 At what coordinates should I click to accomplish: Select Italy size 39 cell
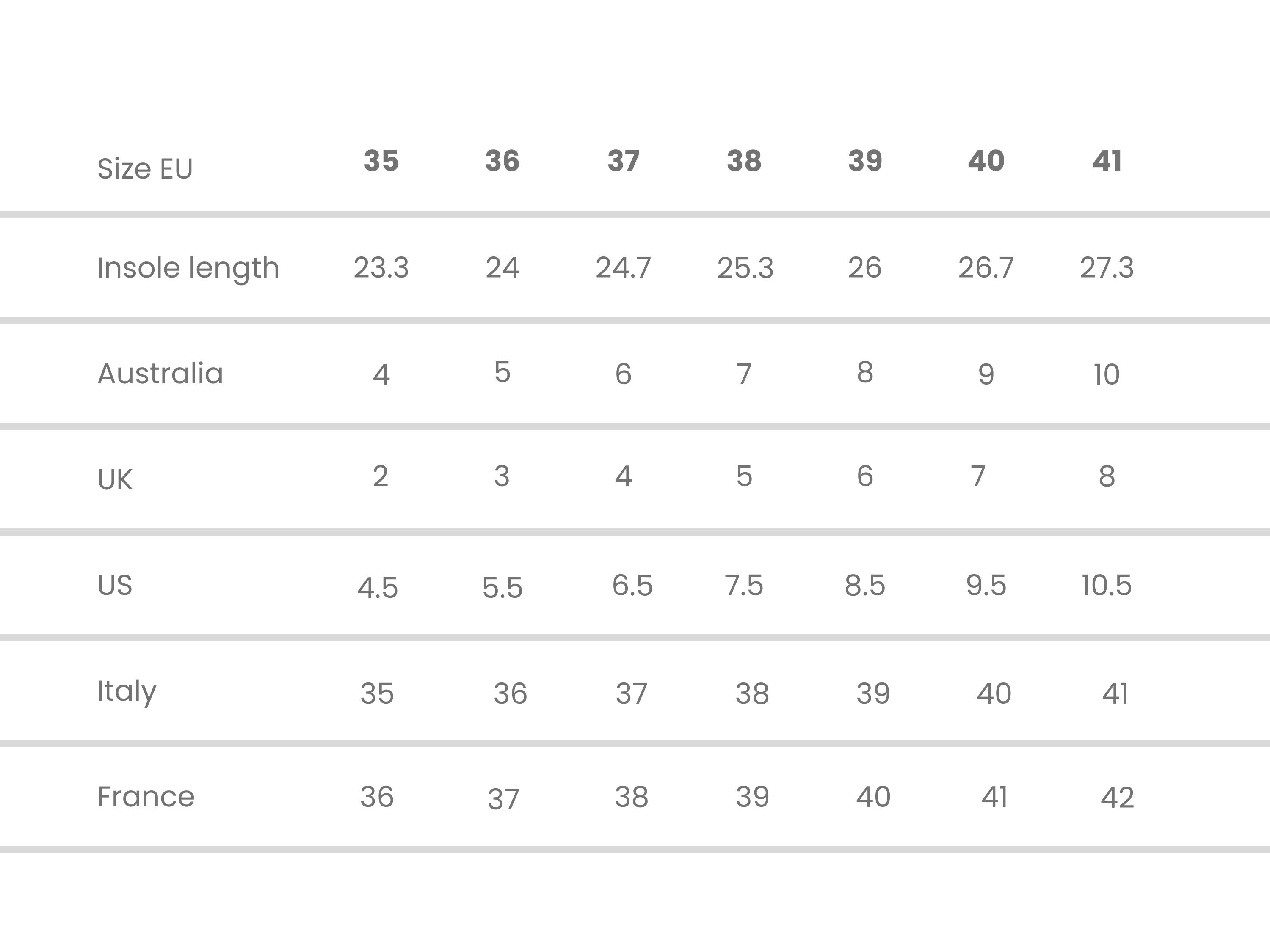click(873, 693)
